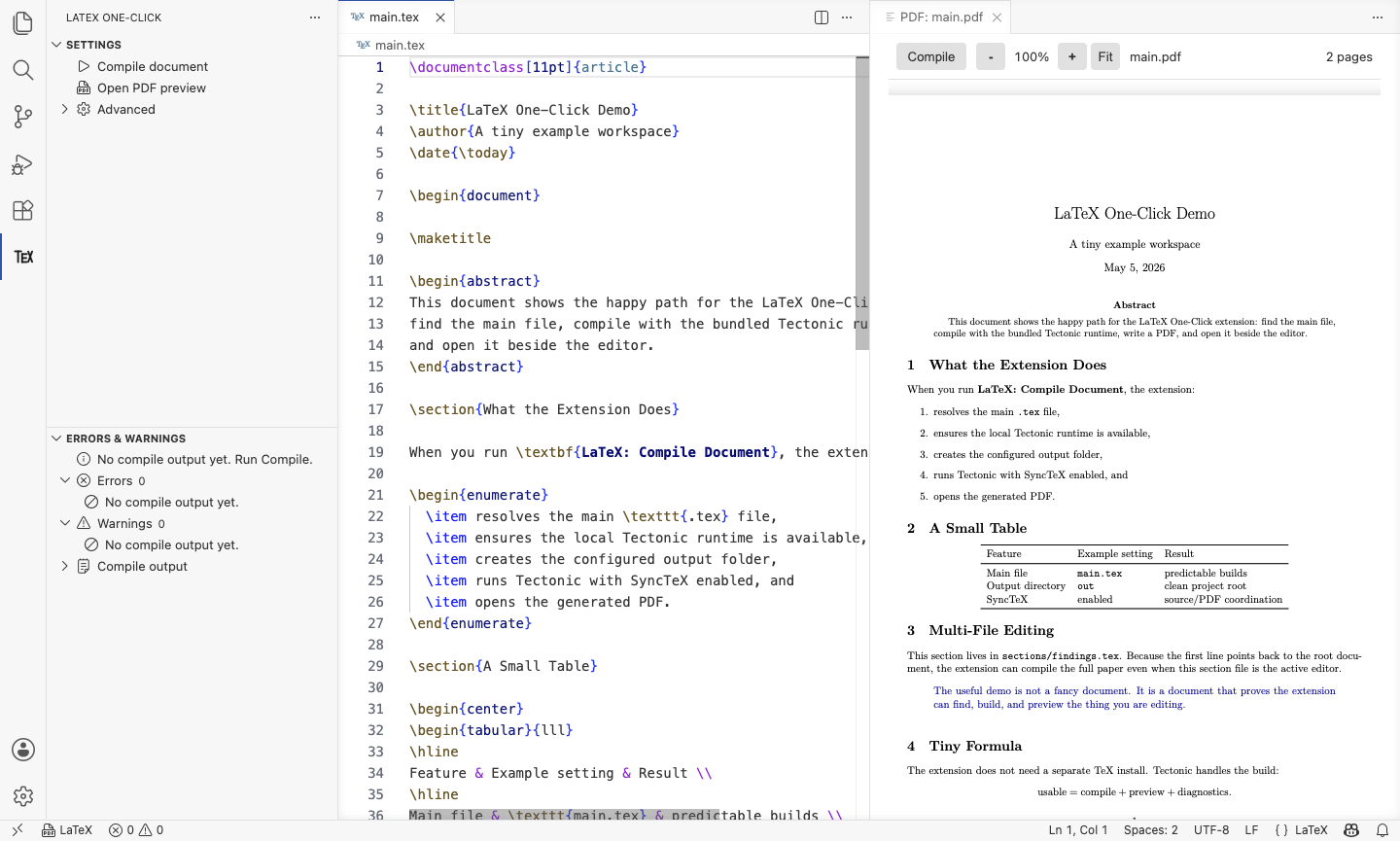Viewport: 1400px width, 841px height.
Task: Collapse the SETTINGS section
Action: 56,45
